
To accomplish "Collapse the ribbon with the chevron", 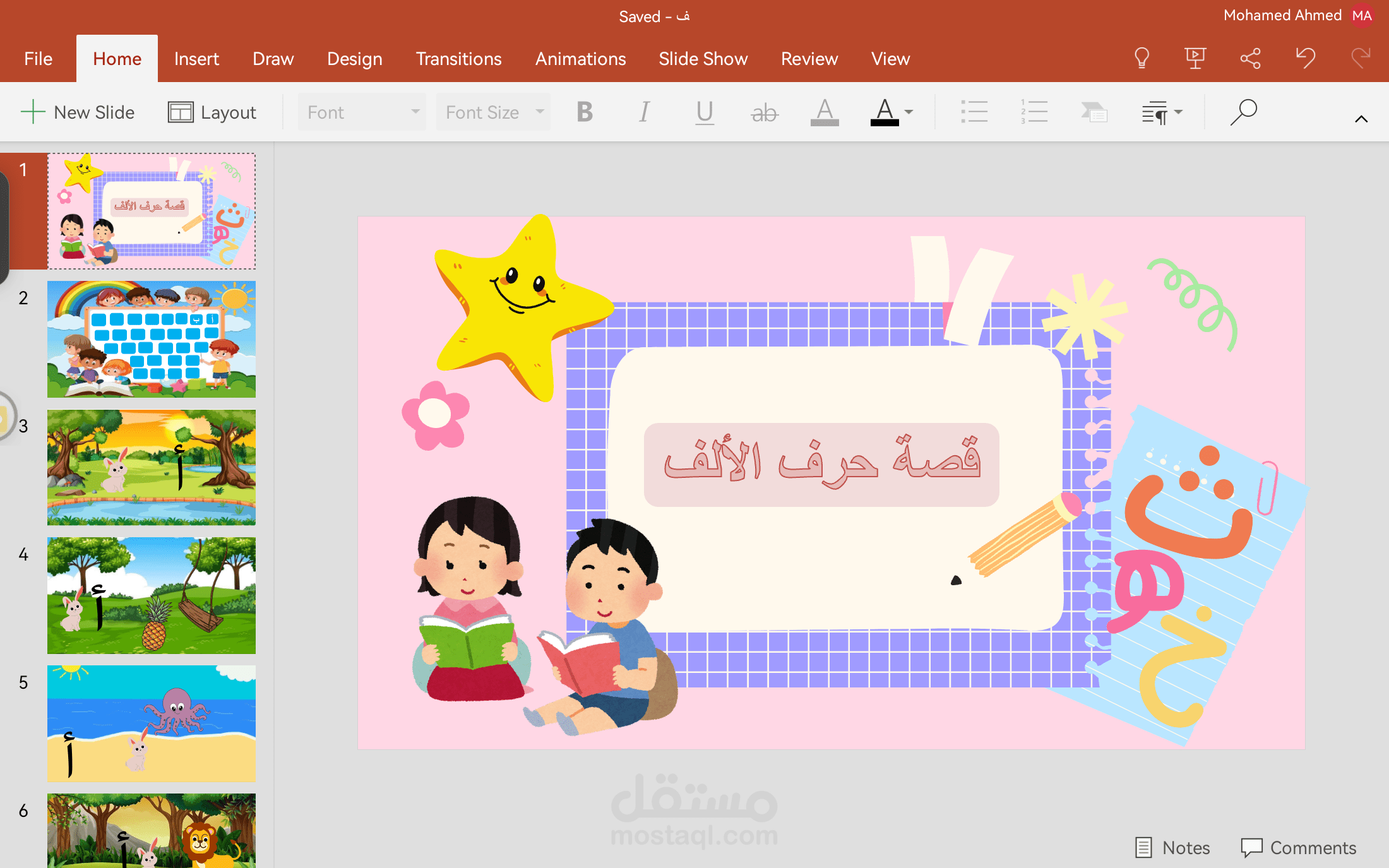I will click(x=1361, y=119).
